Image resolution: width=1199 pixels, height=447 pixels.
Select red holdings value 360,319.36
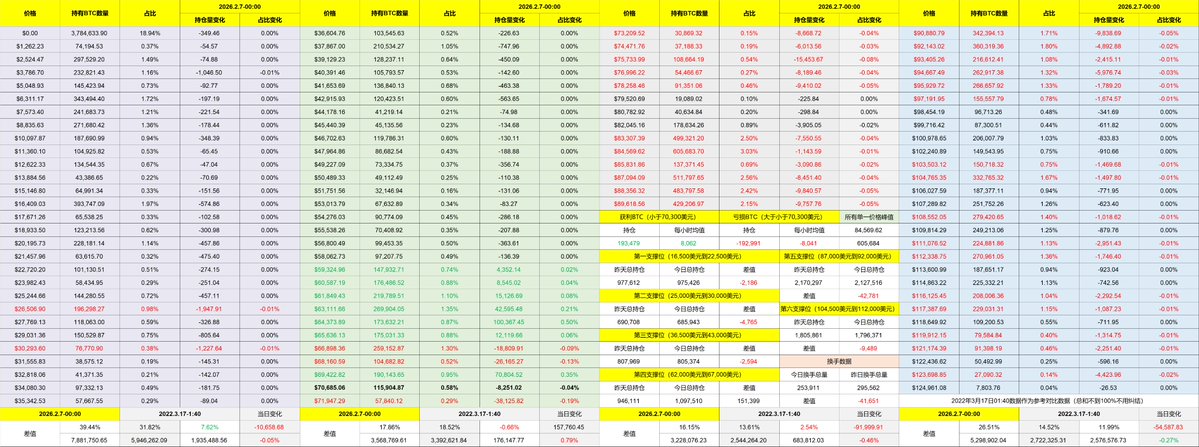pyautogui.click(x=989, y=45)
